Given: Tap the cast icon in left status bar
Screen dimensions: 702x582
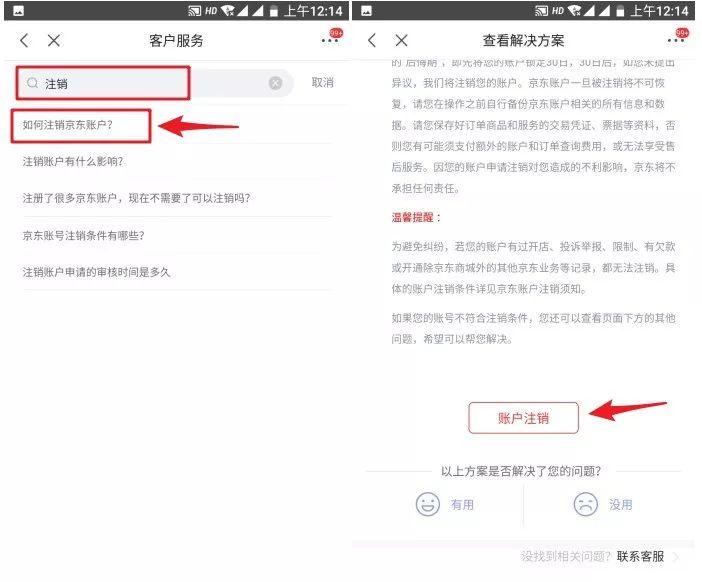Looking at the screenshot, I should tap(194, 11).
